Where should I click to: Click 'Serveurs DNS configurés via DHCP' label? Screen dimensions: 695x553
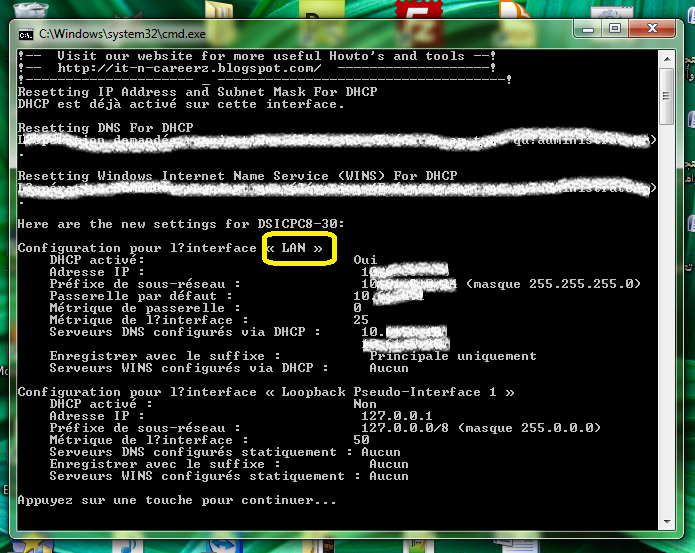click(184, 332)
